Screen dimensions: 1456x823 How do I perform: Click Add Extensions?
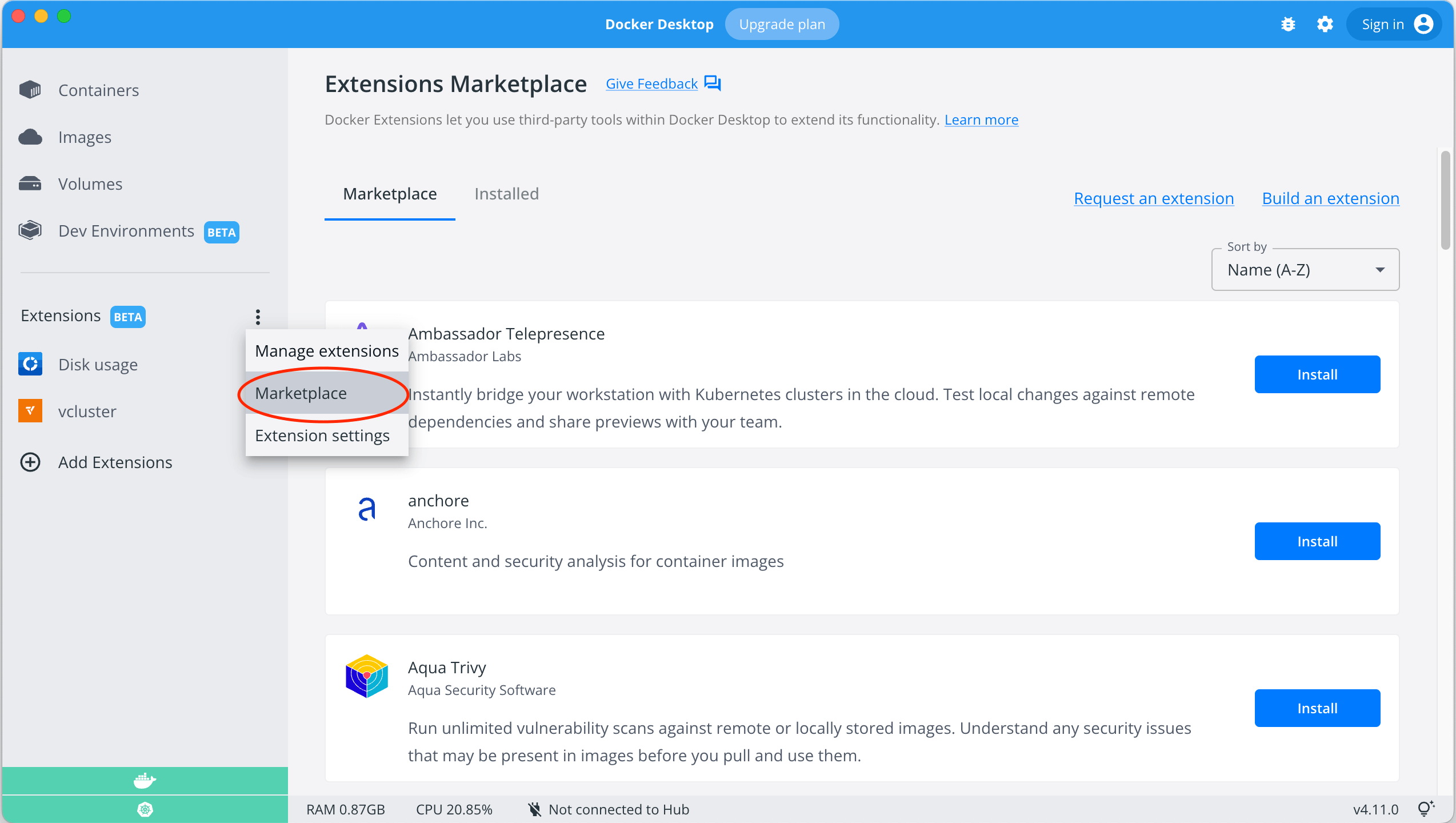115,462
